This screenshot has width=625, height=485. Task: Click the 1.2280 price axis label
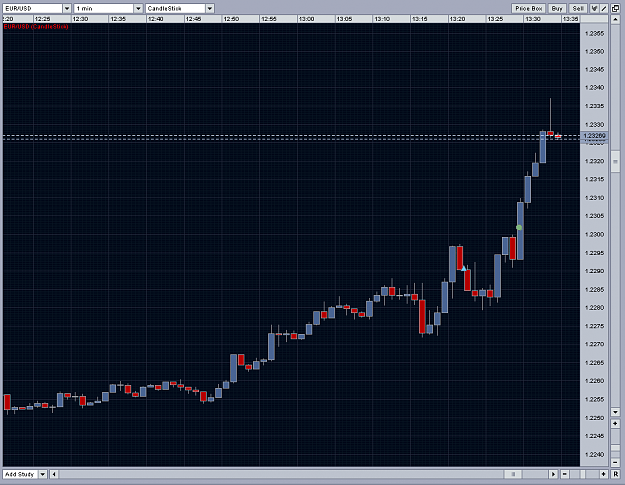click(x=594, y=308)
